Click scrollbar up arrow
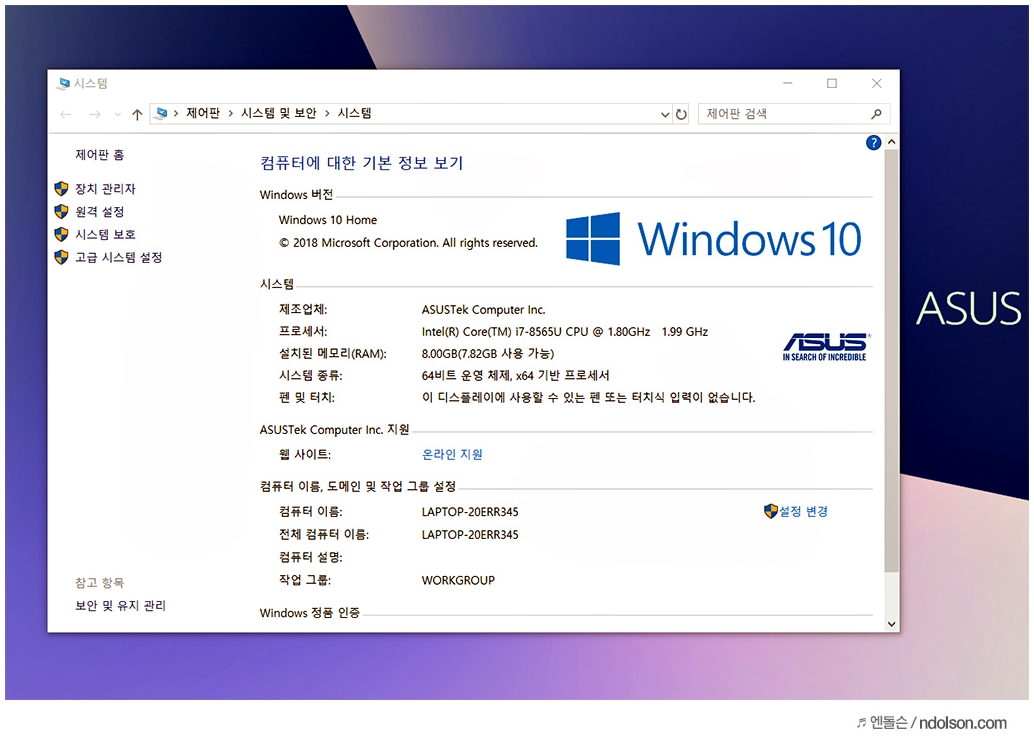The image size is (1034, 740). click(892, 142)
